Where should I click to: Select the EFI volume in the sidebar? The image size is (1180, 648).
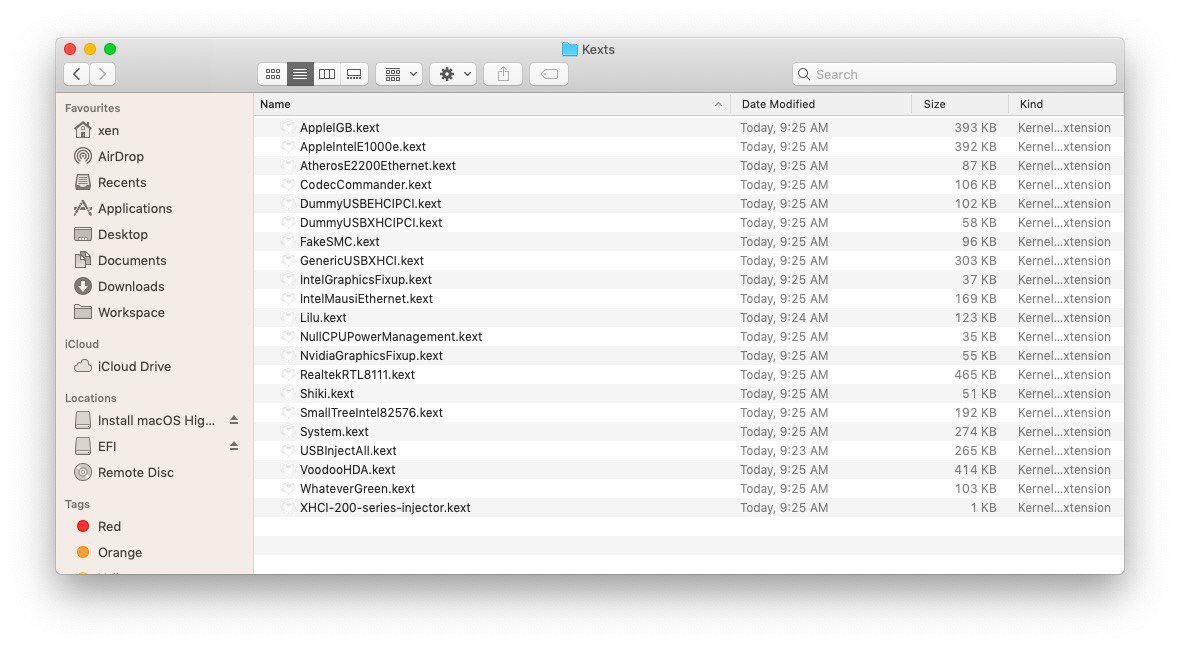pos(107,446)
